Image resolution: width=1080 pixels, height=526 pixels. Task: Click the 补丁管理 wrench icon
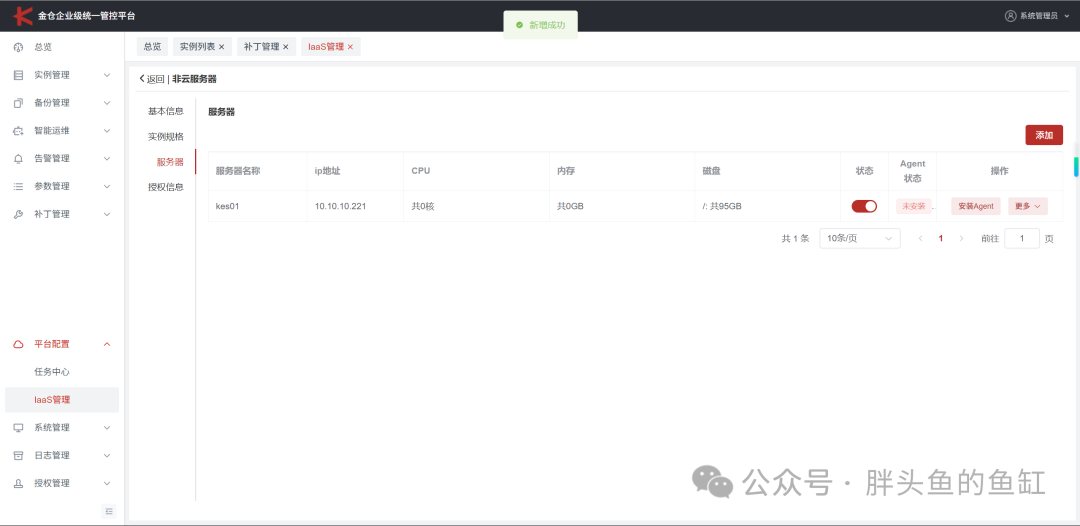click(19, 215)
